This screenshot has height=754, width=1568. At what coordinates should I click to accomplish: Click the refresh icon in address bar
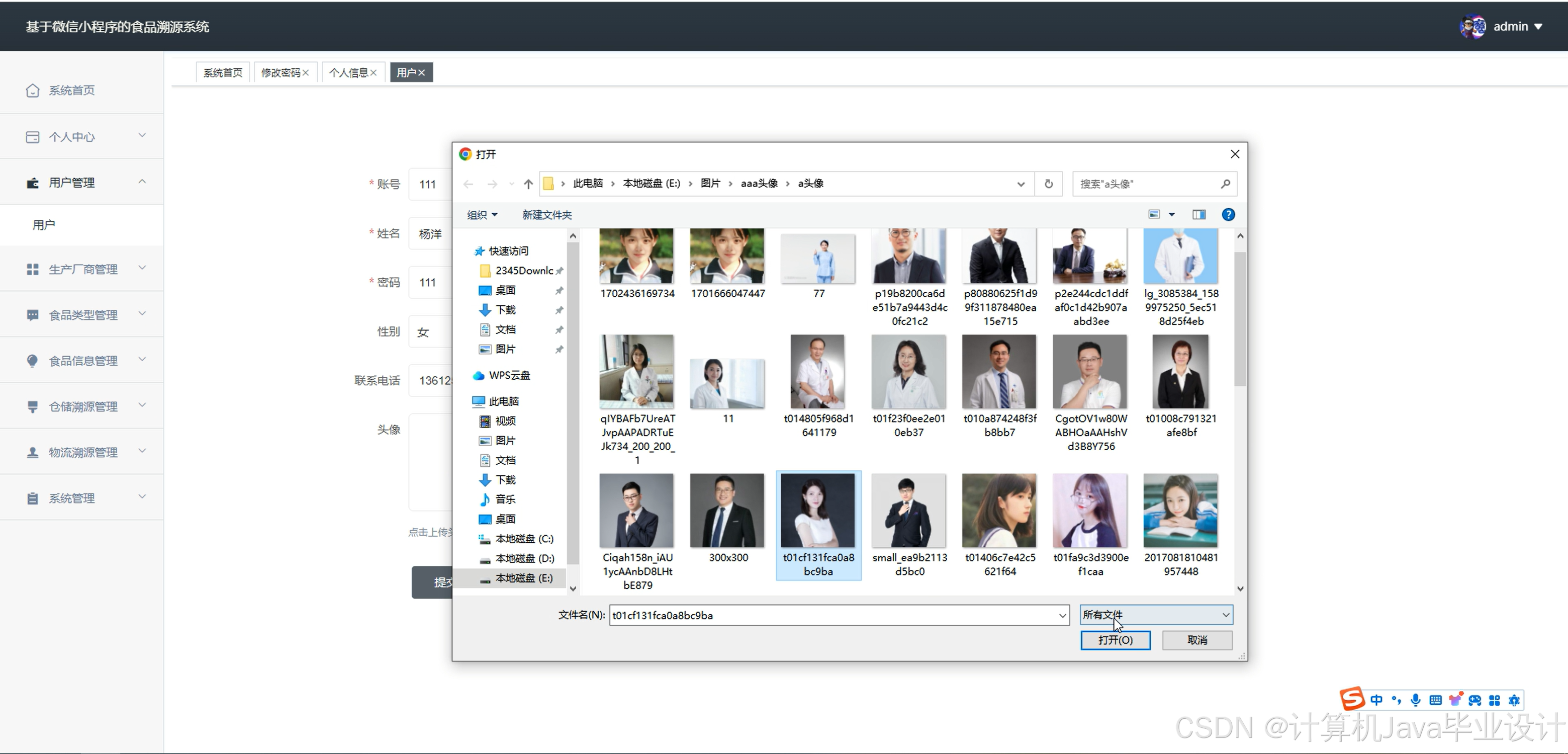tap(1048, 183)
